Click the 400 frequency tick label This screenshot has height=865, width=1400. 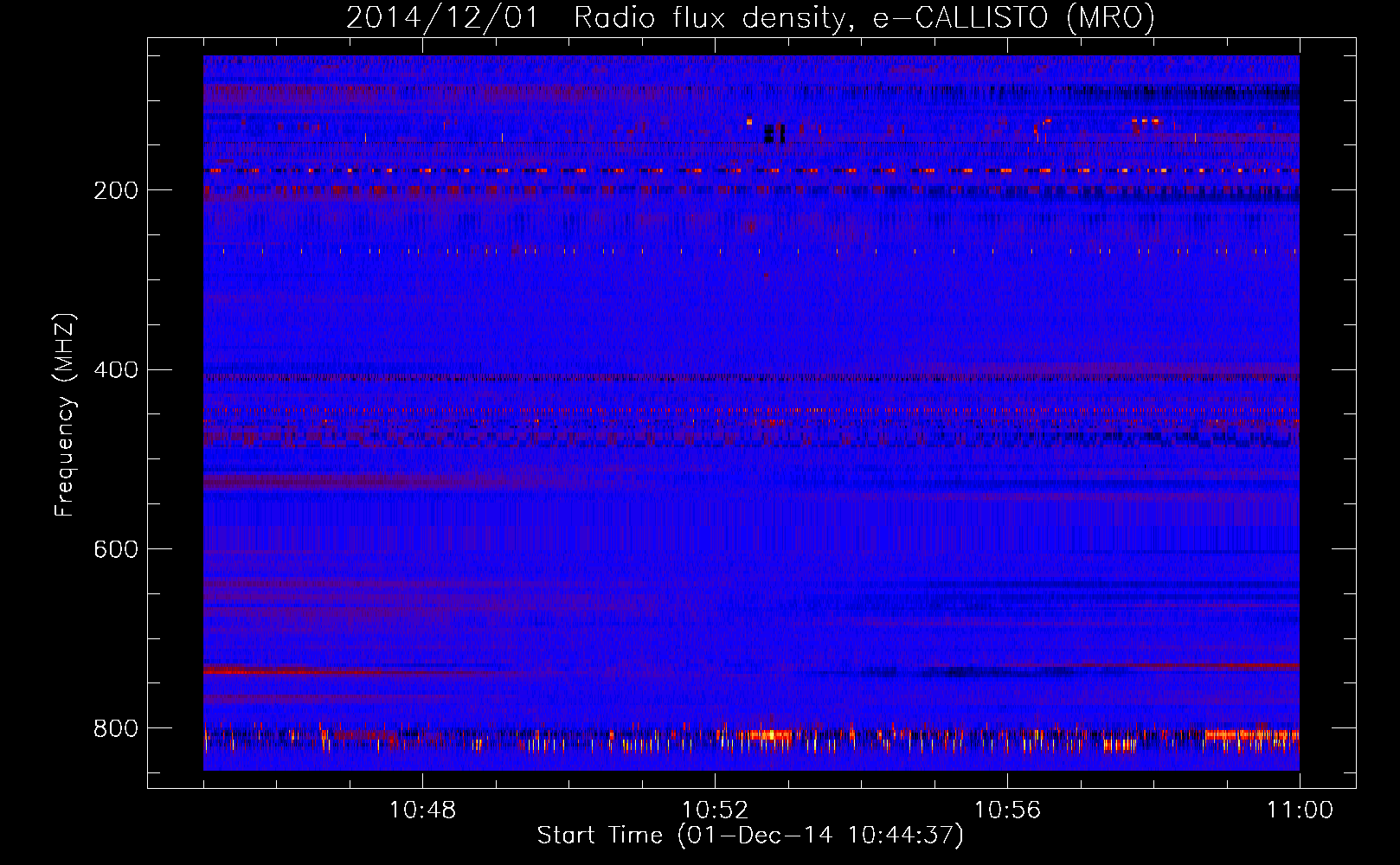pos(116,370)
